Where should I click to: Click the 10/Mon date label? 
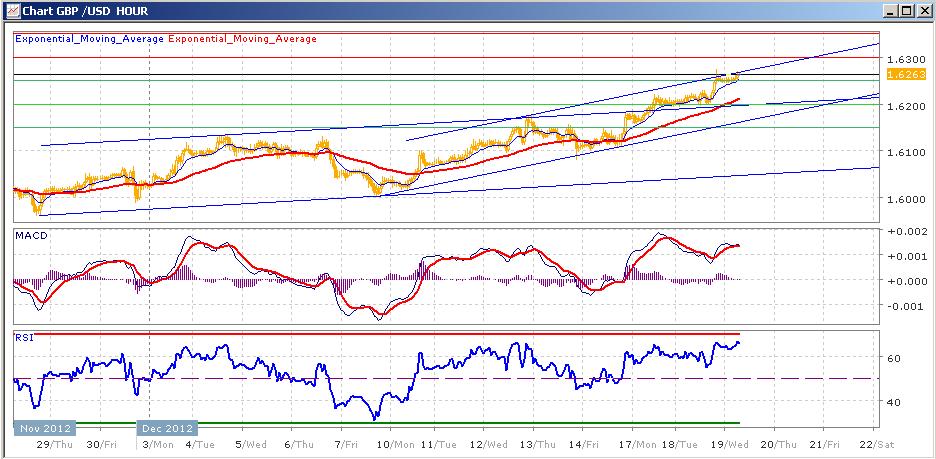[x=397, y=445]
